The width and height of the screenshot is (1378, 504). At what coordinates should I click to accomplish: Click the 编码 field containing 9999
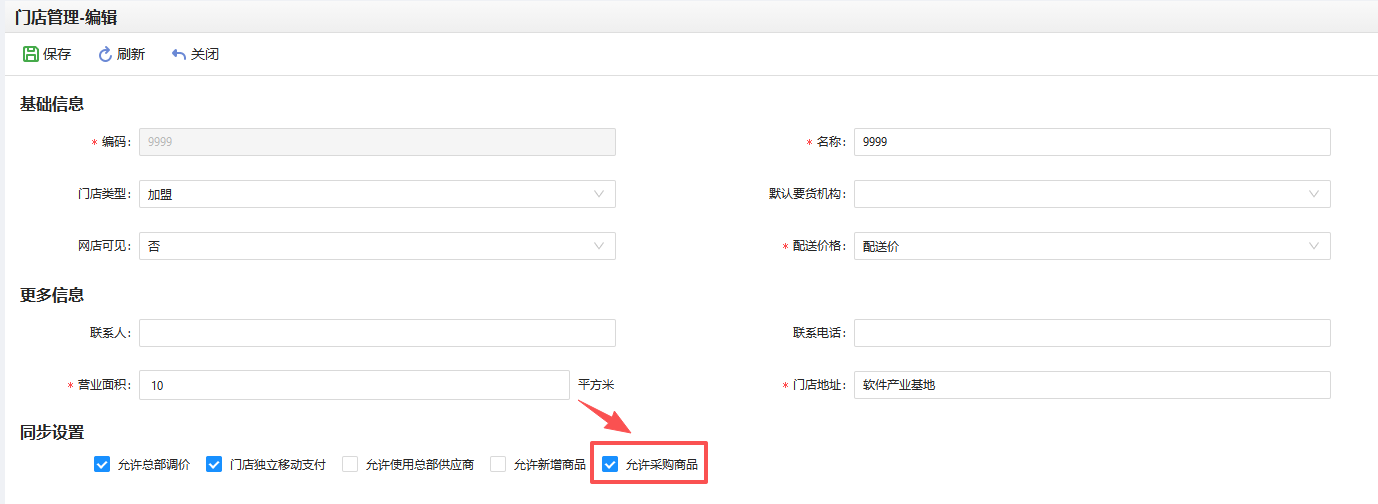point(377,142)
